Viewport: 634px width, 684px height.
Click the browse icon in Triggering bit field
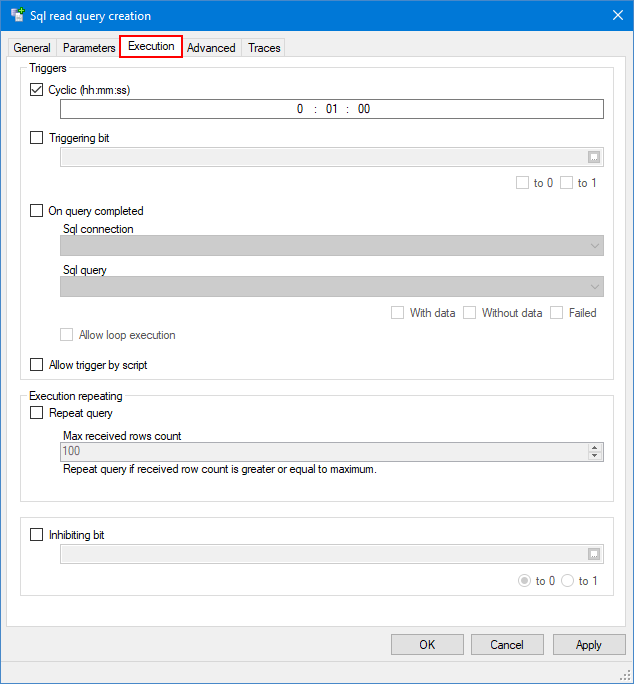pyautogui.click(x=593, y=157)
